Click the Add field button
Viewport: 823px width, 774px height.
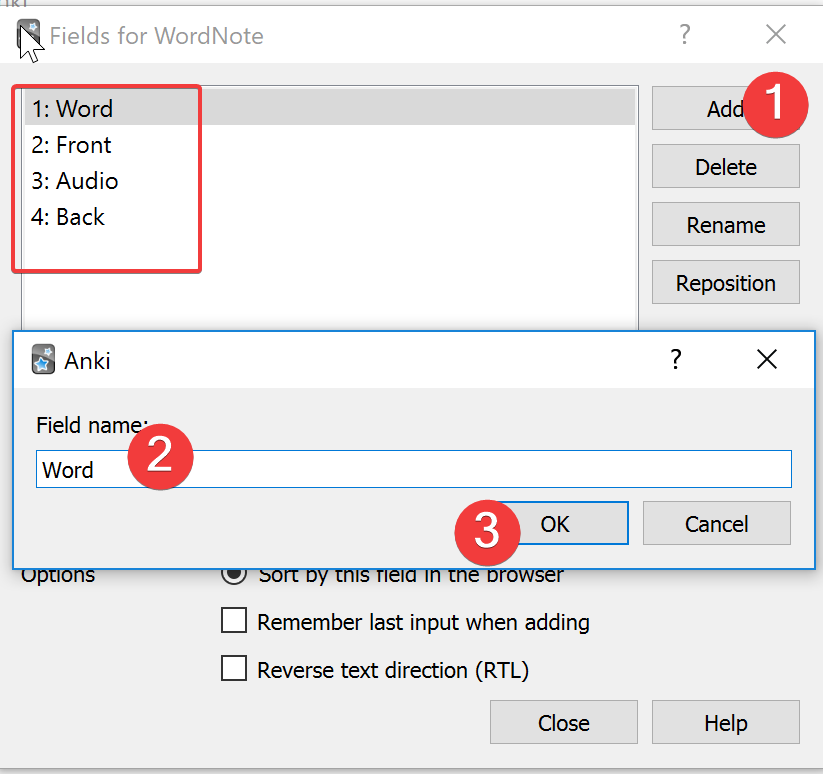click(725, 109)
